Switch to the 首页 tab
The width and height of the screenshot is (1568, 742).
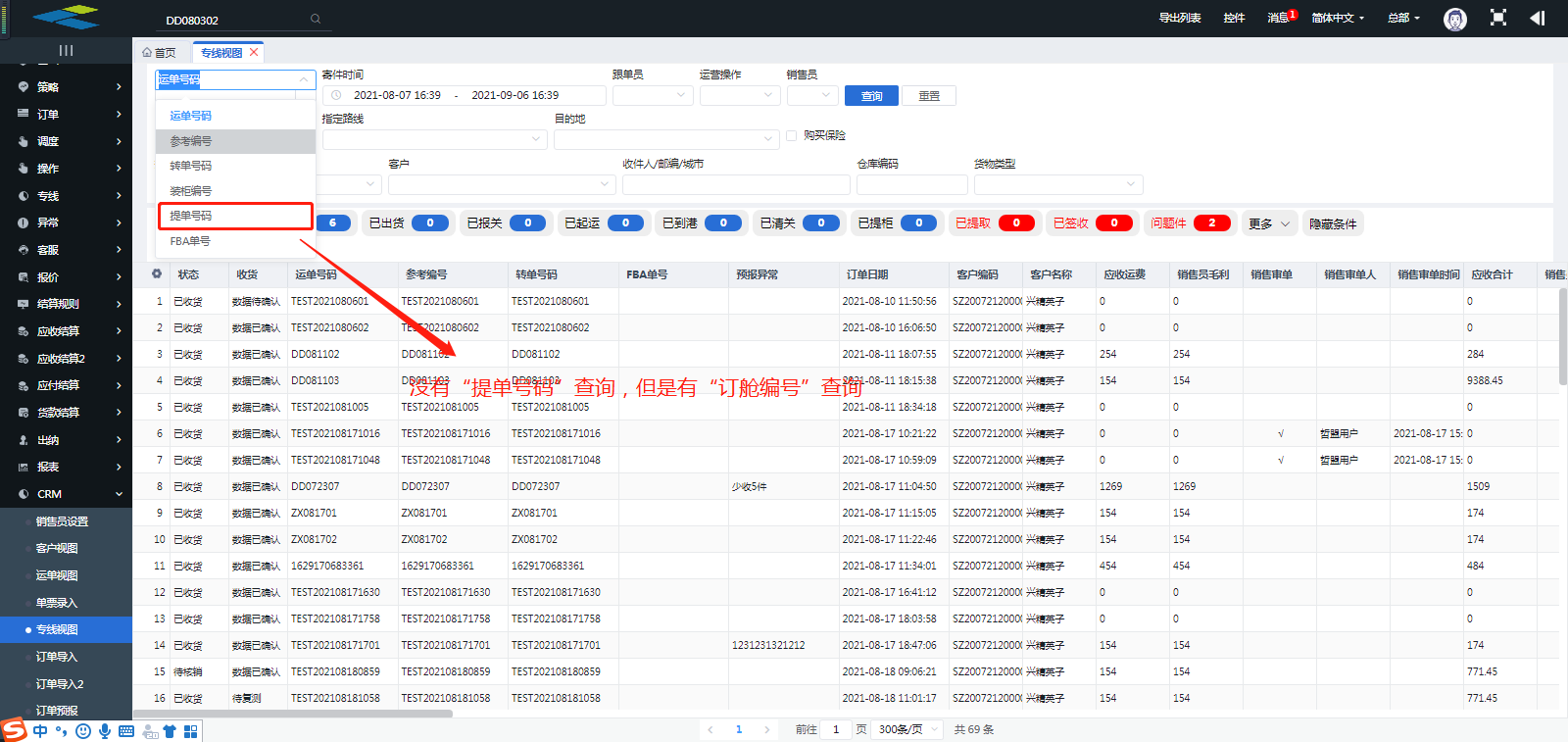[160, 53]
